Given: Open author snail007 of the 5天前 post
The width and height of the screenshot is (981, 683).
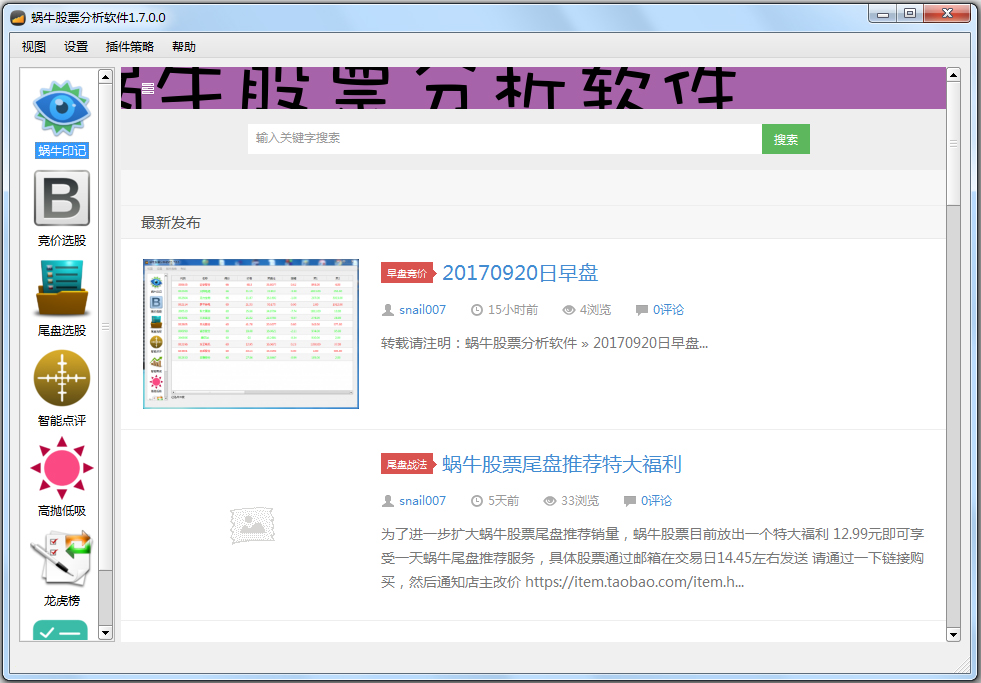Looking at the screenshot, I should [x=422, y=500].
